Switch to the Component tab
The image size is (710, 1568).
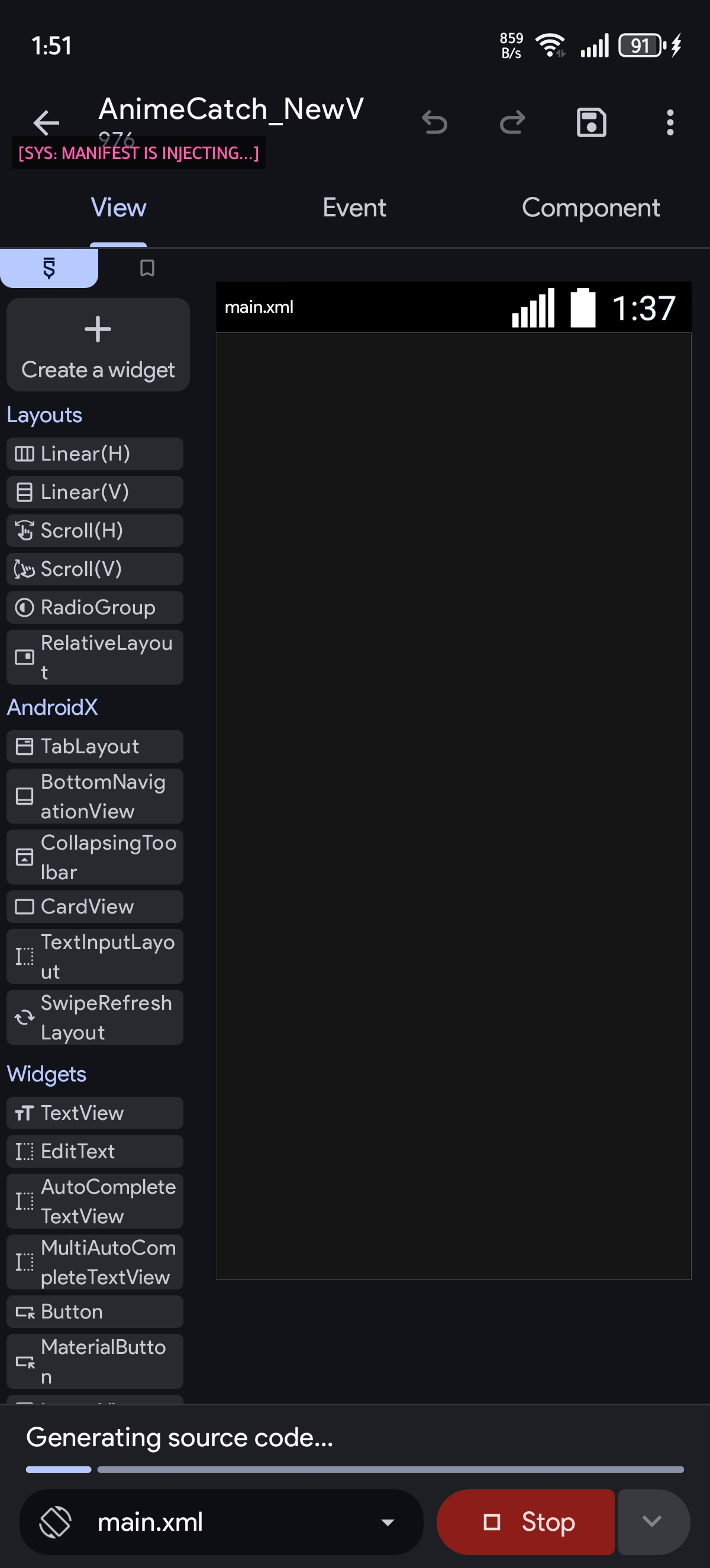(x=590, y=208)
